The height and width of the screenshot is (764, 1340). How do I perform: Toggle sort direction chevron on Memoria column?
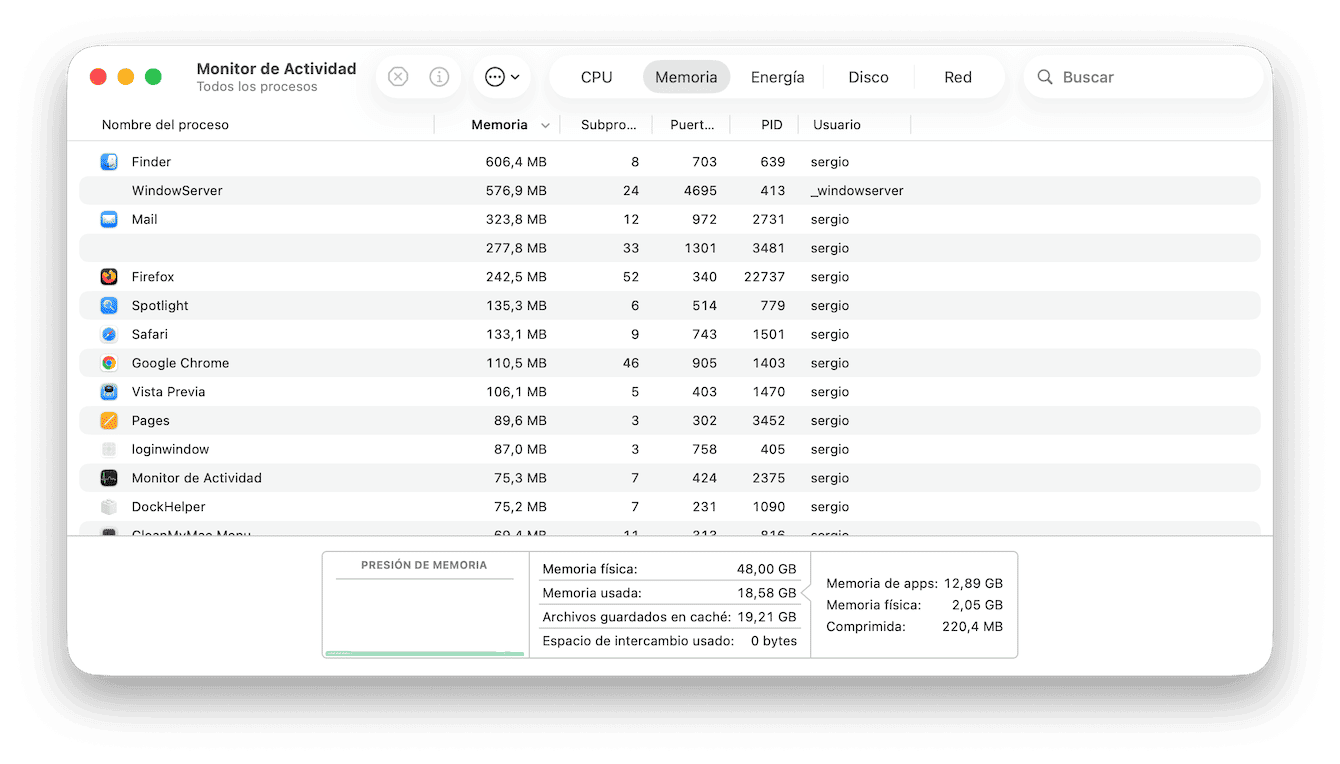545,126
